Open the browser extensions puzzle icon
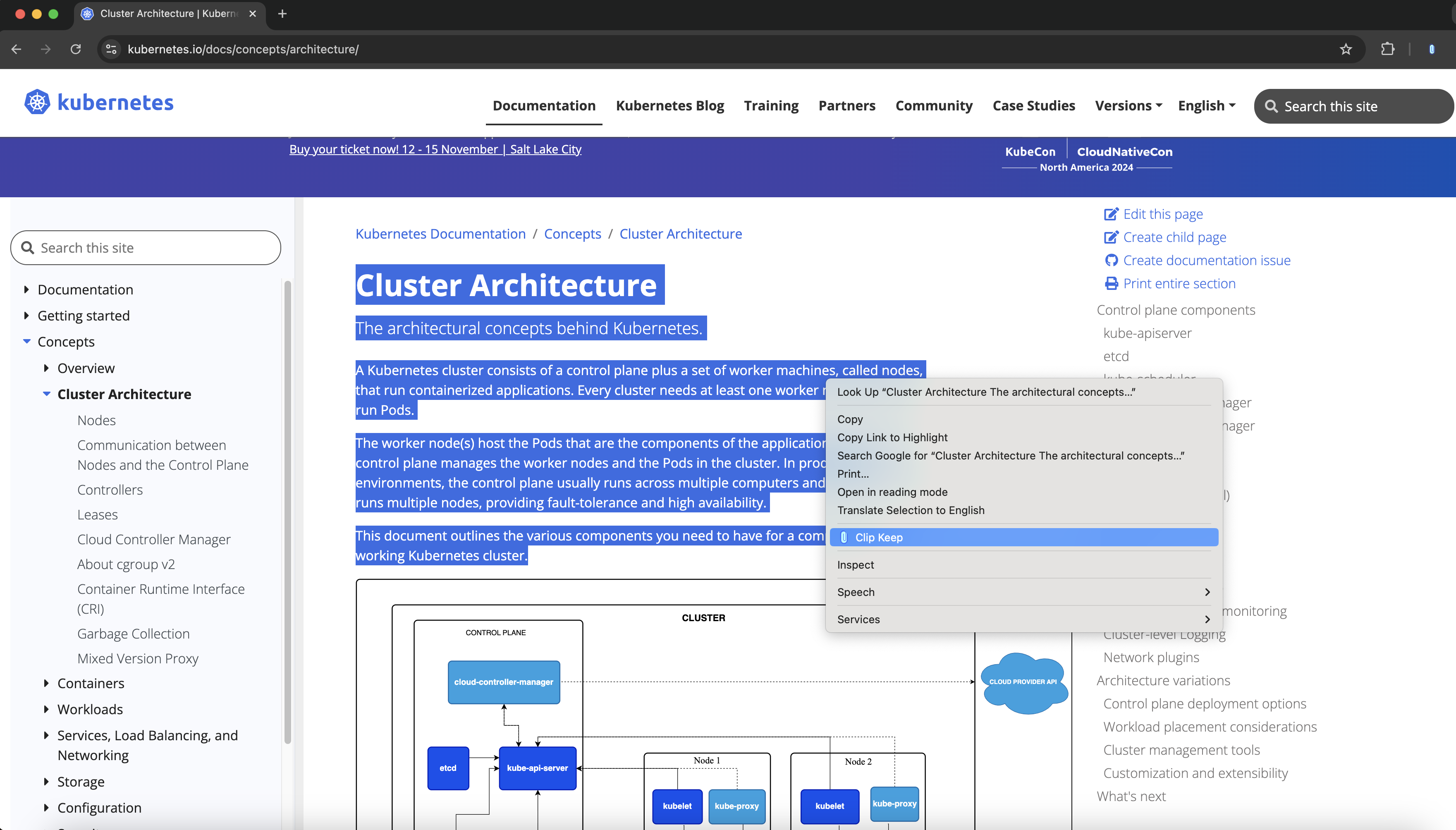This screenshot has height=830, width=1456. pyautogui.click(x=1388, y=49)
